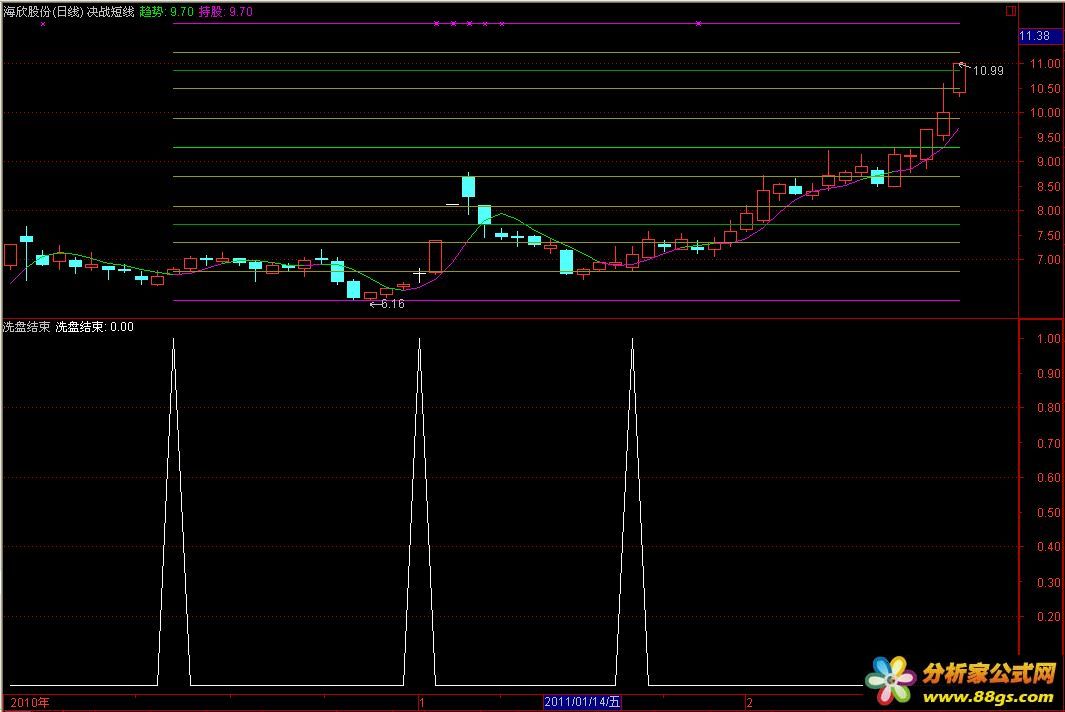Viewport: 1065px width, 712px height.
Task: Click the highlighted date 2011/01/14/五
Action: pos(582,702)
